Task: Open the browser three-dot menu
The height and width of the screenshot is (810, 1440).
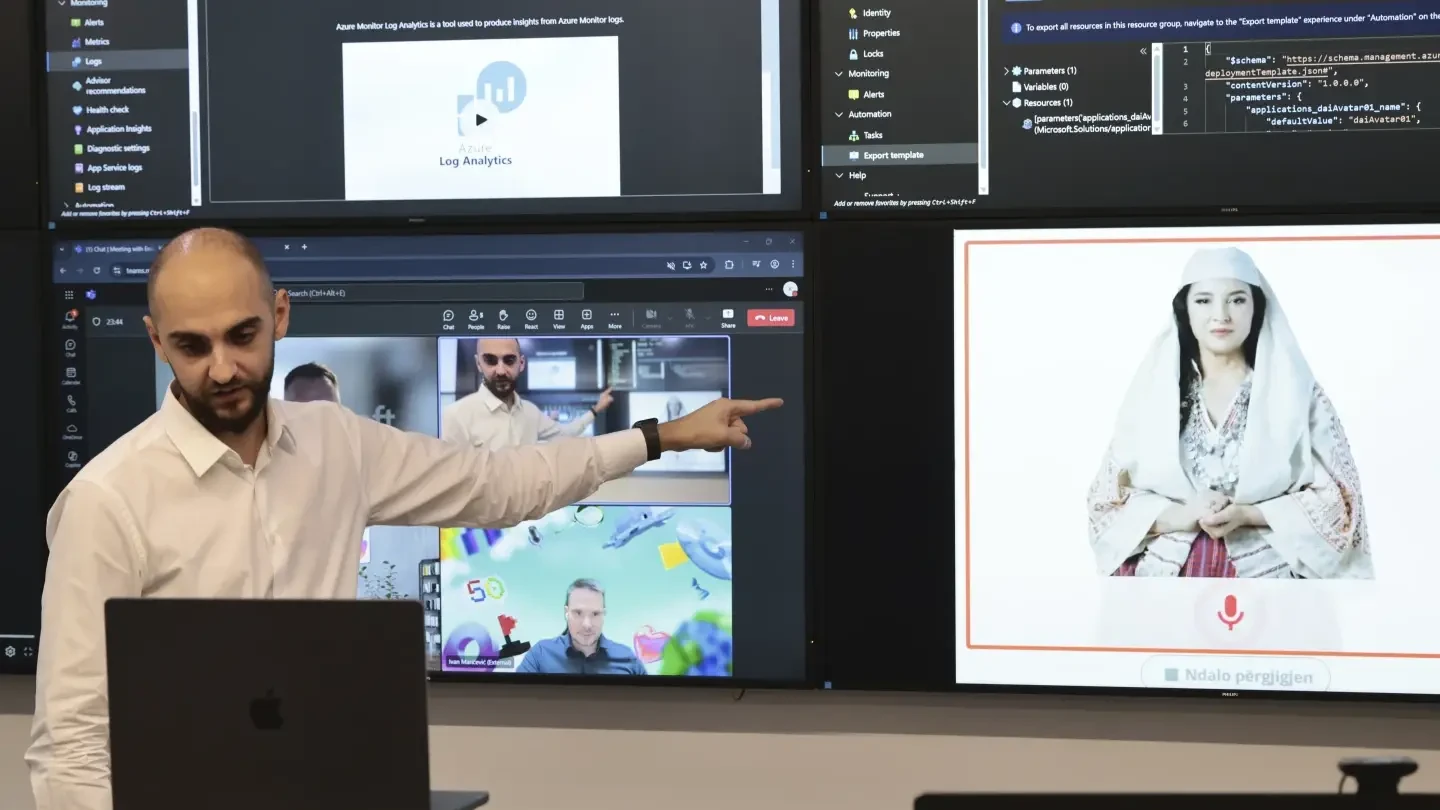Action: 794,265
